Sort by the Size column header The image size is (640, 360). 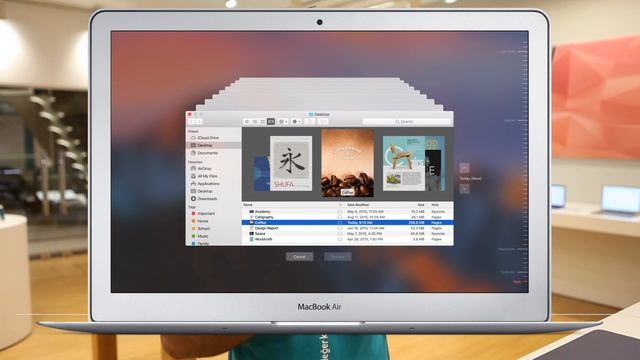[421, 205]
